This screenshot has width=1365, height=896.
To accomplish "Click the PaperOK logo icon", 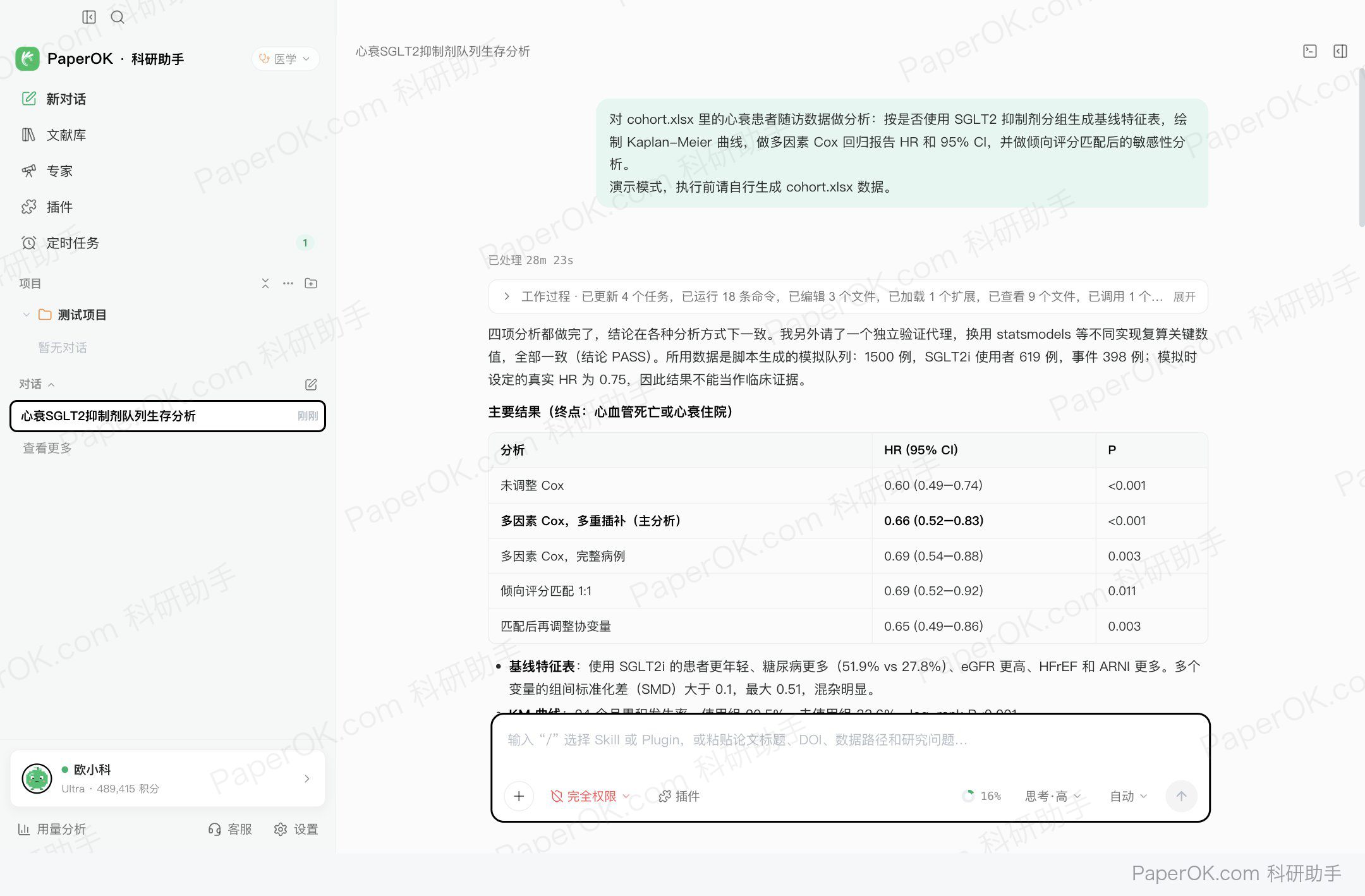I will [28, 59].
